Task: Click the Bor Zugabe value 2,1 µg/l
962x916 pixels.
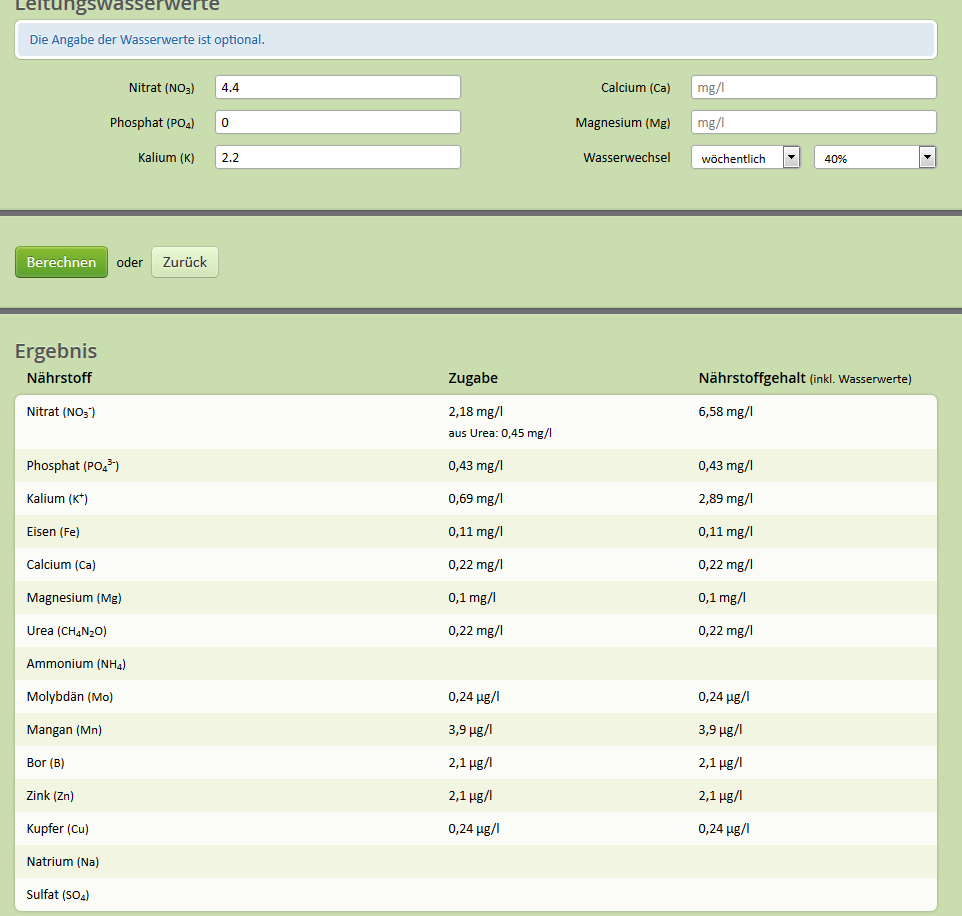Action: 470,763
